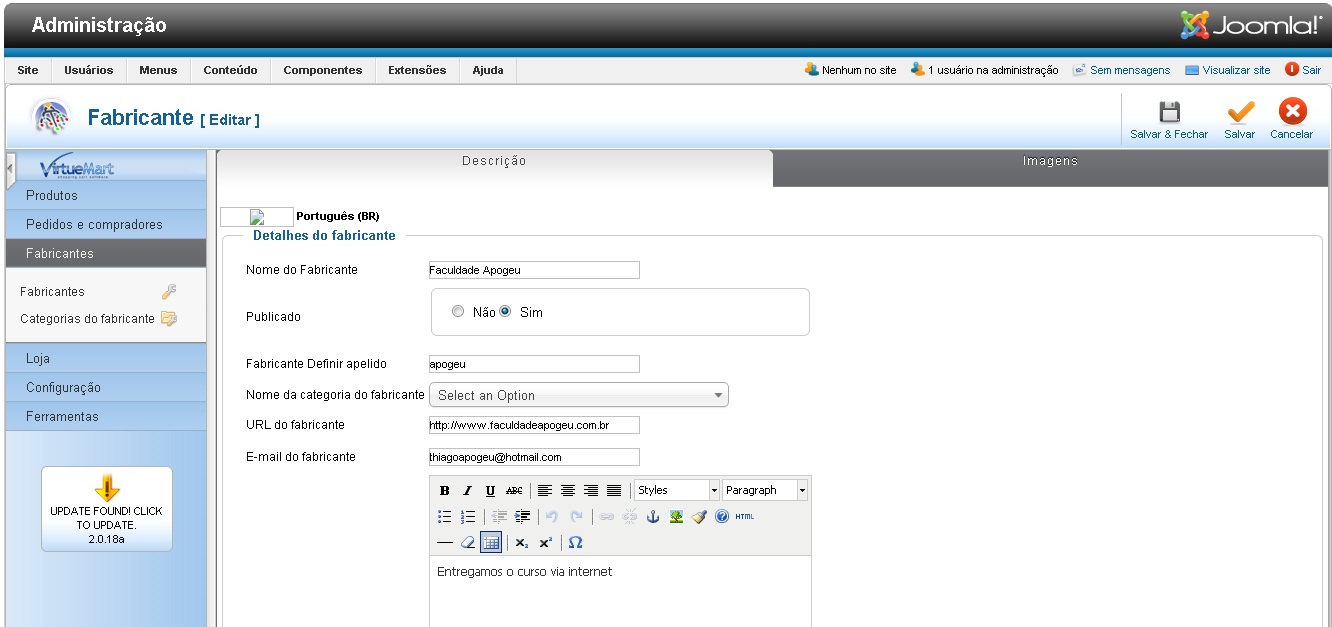Switch to the Imagens tab
The width and height of the screenshot is (1332, 627).
click(x=1050, y=162)
